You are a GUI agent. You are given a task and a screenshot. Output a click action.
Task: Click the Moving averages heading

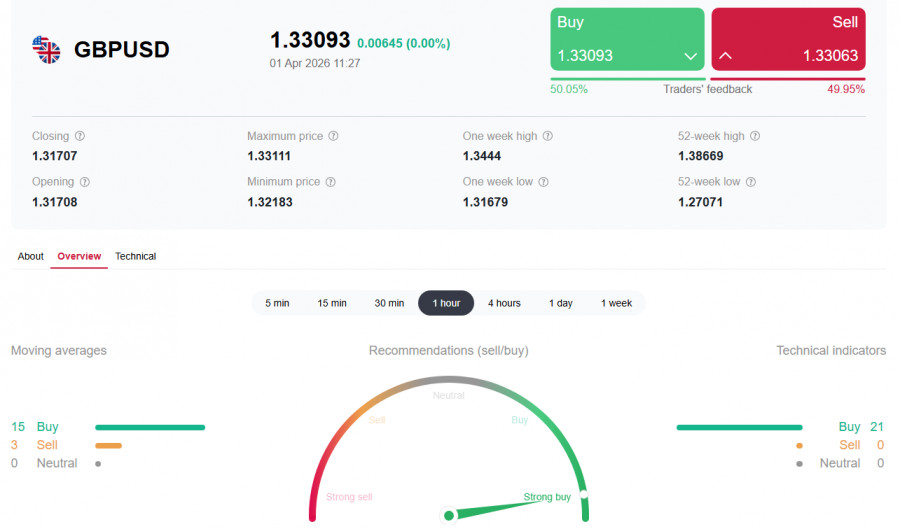click(x=59, y=351)
